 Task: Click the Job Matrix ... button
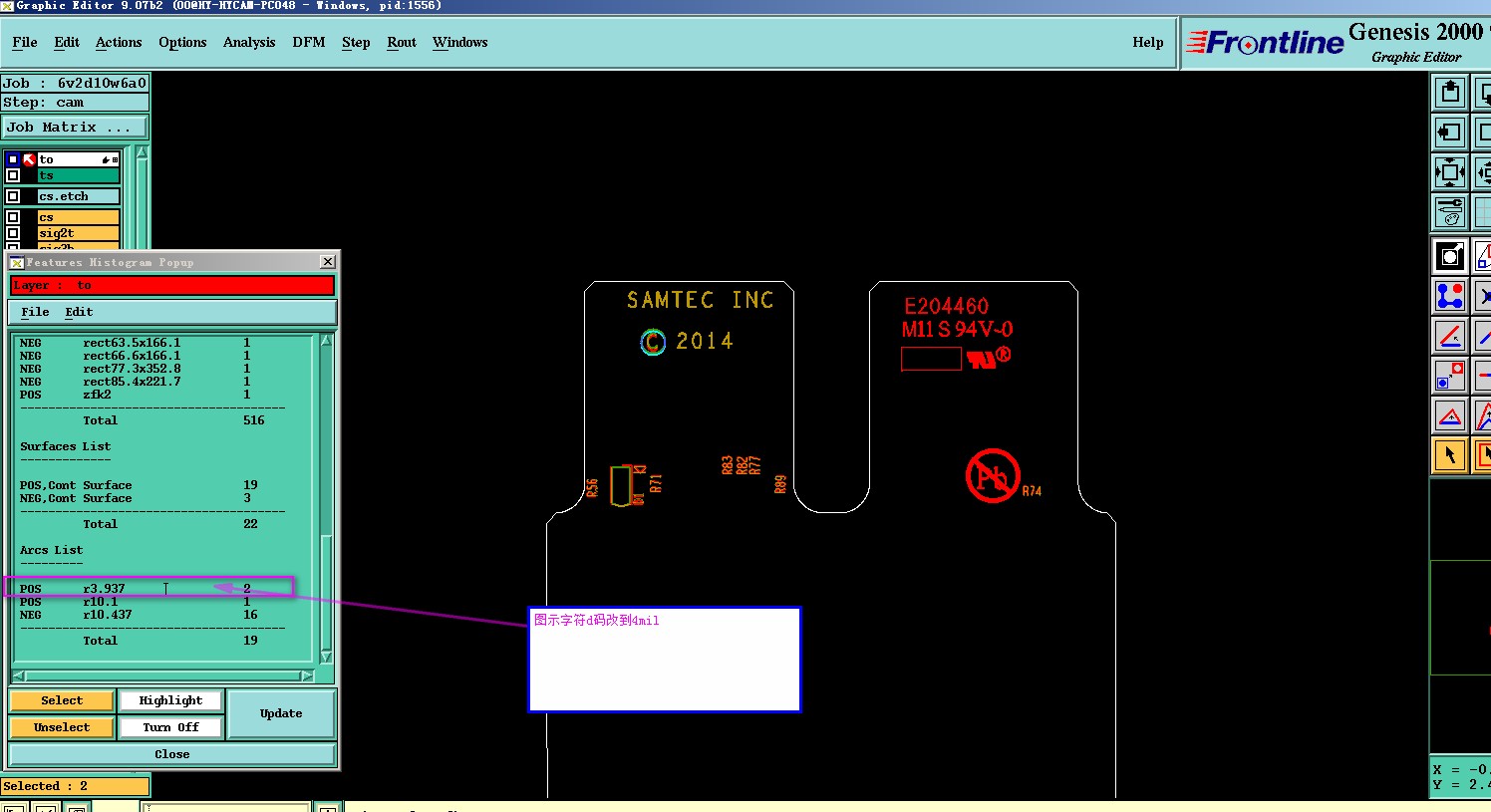75,127
